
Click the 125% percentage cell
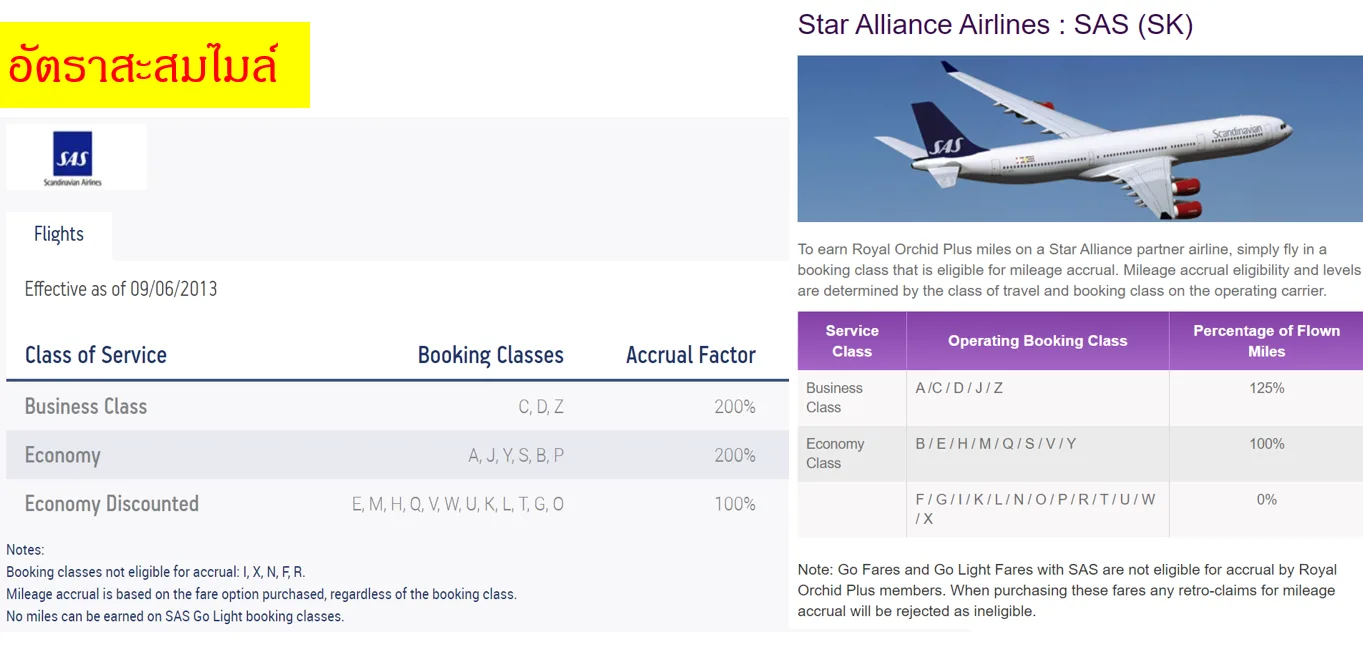coord(1266,398)
